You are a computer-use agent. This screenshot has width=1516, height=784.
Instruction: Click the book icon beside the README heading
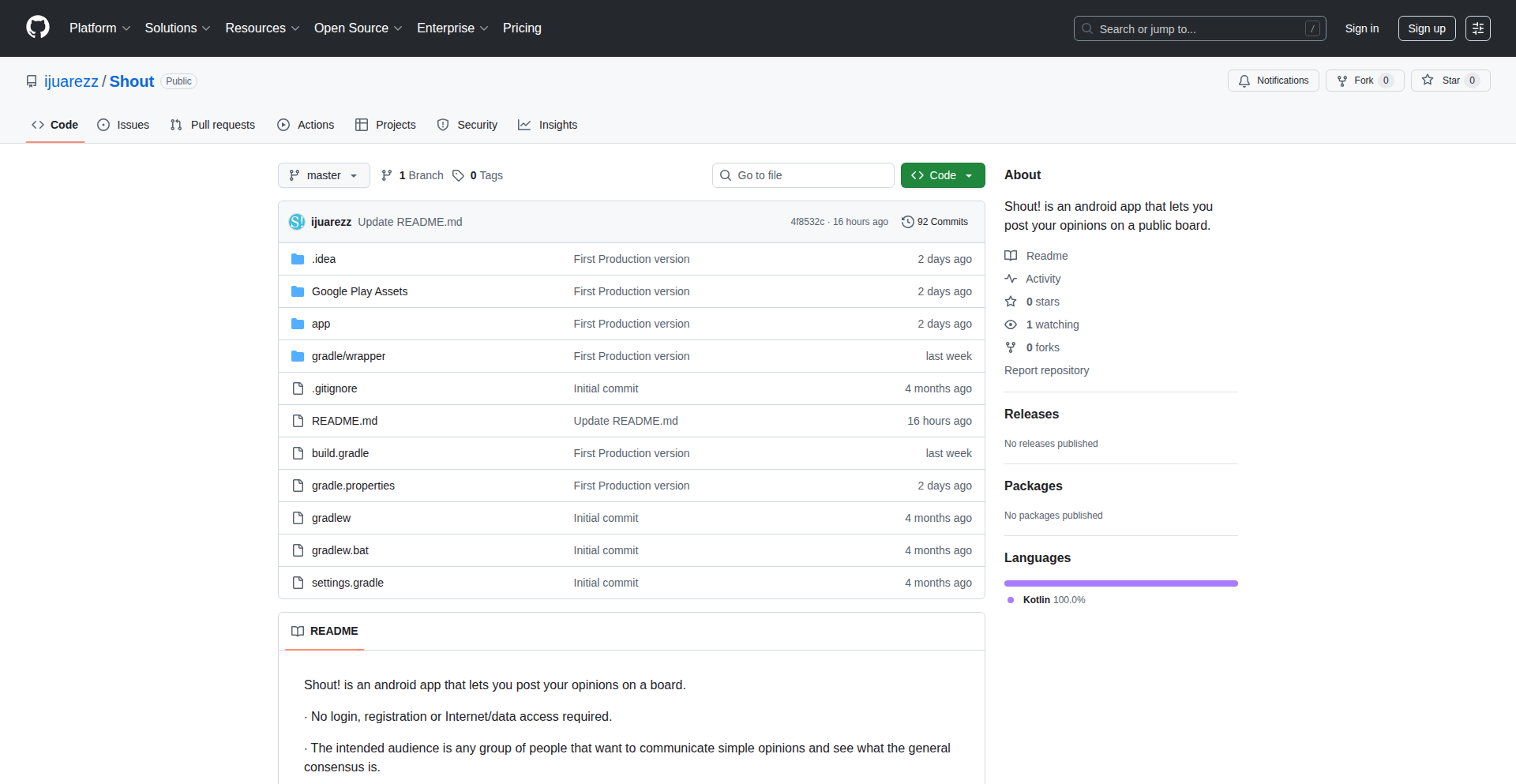pyautogui.click(x=298, y=631)
